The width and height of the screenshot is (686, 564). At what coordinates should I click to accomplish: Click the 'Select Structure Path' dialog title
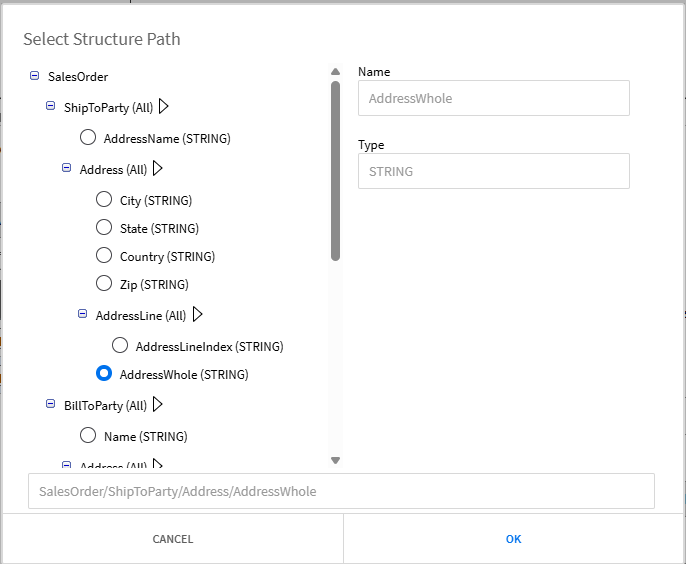pyautogui.click(x=102, y=39)
